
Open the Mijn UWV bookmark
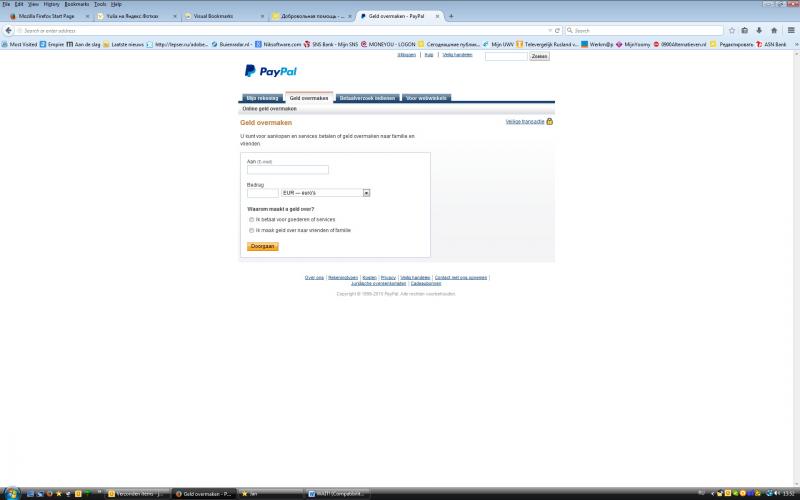pos(498,44)
